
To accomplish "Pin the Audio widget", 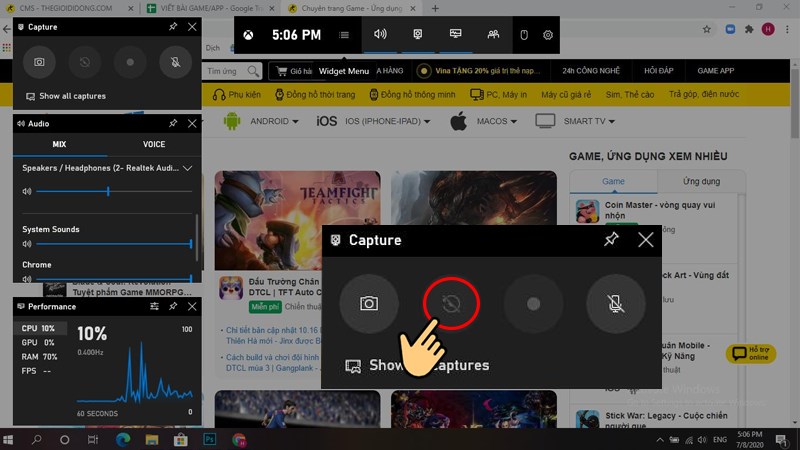I will pos(173,123).
